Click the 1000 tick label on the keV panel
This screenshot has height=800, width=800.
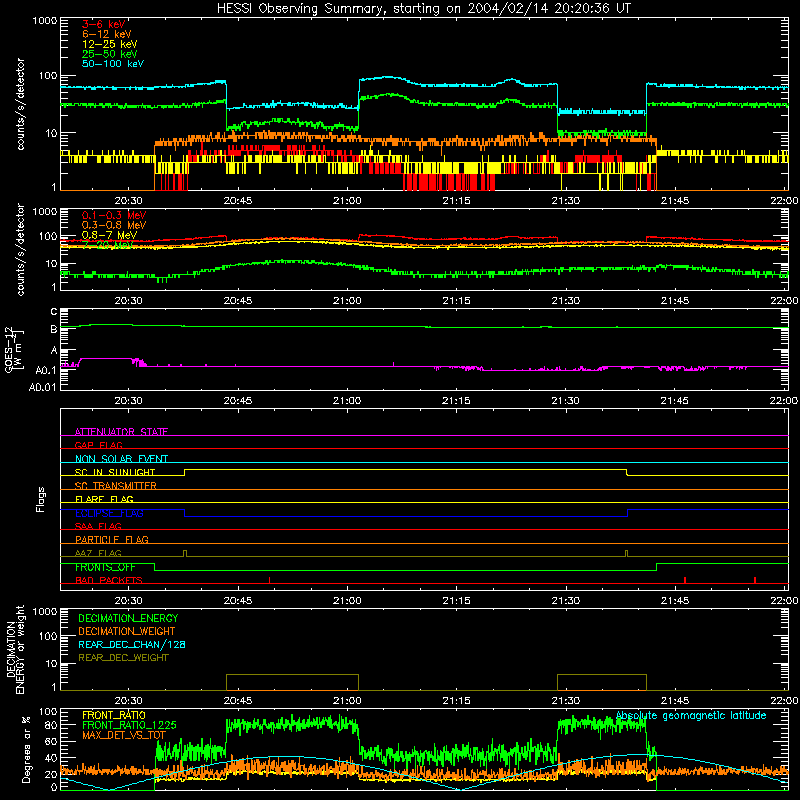point(45,21)
